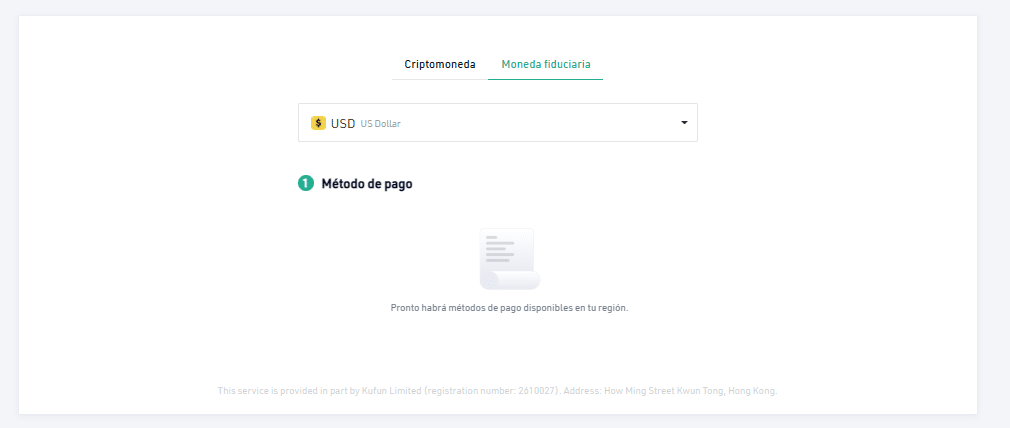This screenshot has width=1010, height=428.
Task: Click the empty-state receipt document icon
Action: (x=508, y=257)
